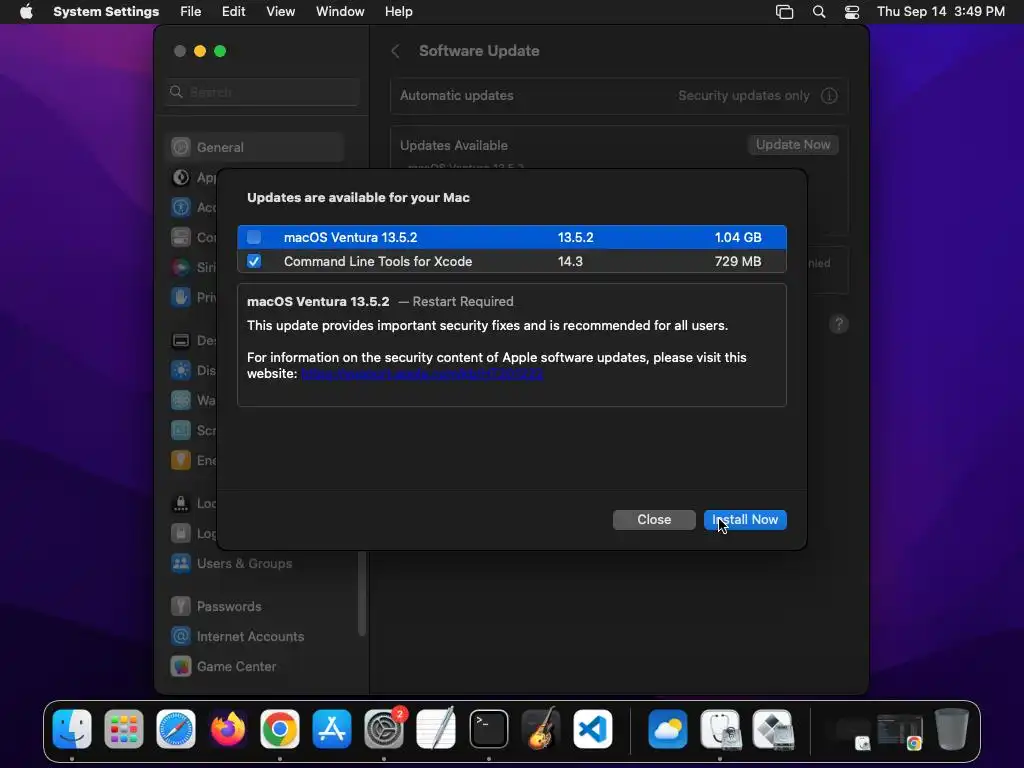Select the macOS Ventura 13.5.2 update row

(x=512, y=237)
